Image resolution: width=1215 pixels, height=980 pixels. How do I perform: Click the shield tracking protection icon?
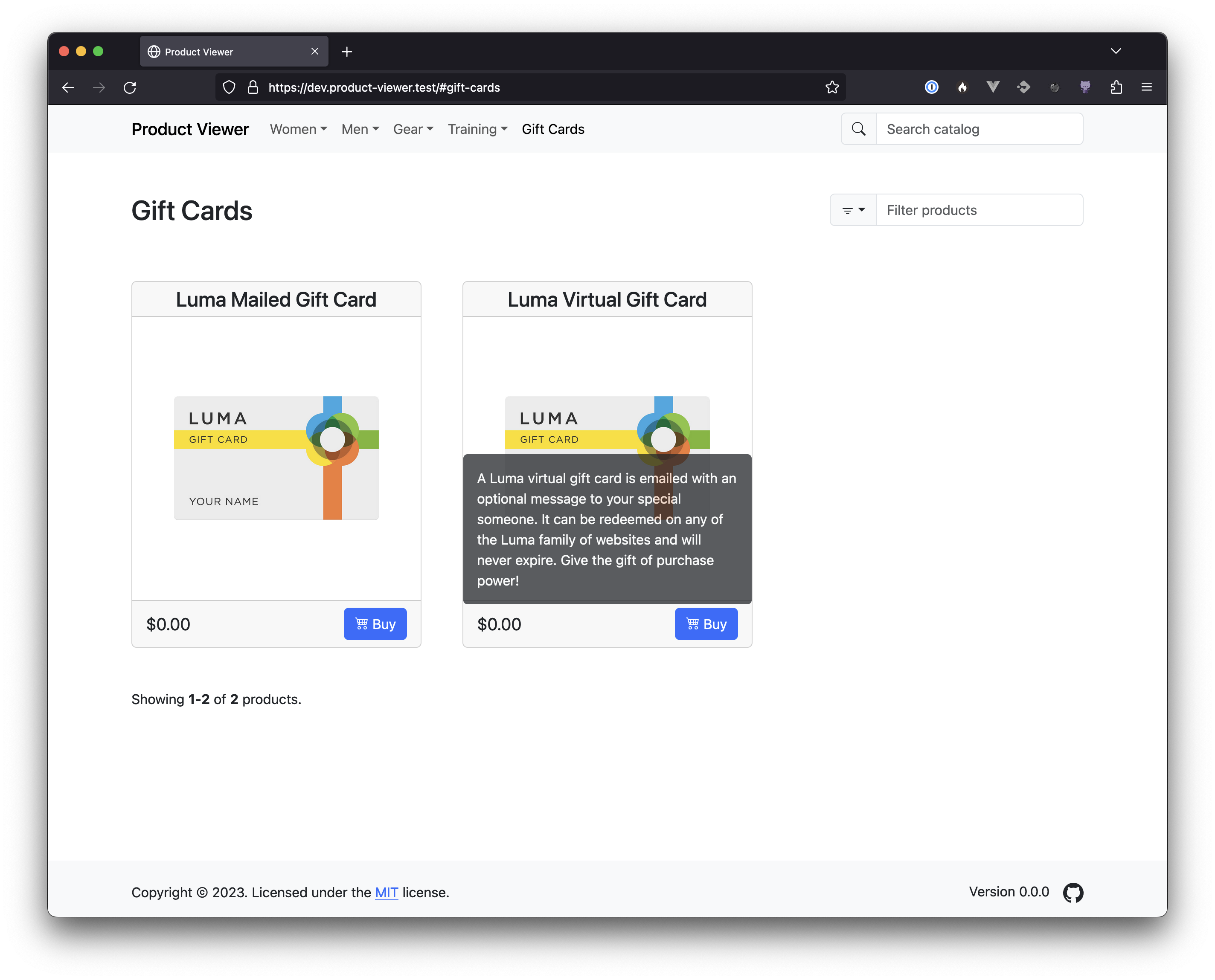point(229,87)
